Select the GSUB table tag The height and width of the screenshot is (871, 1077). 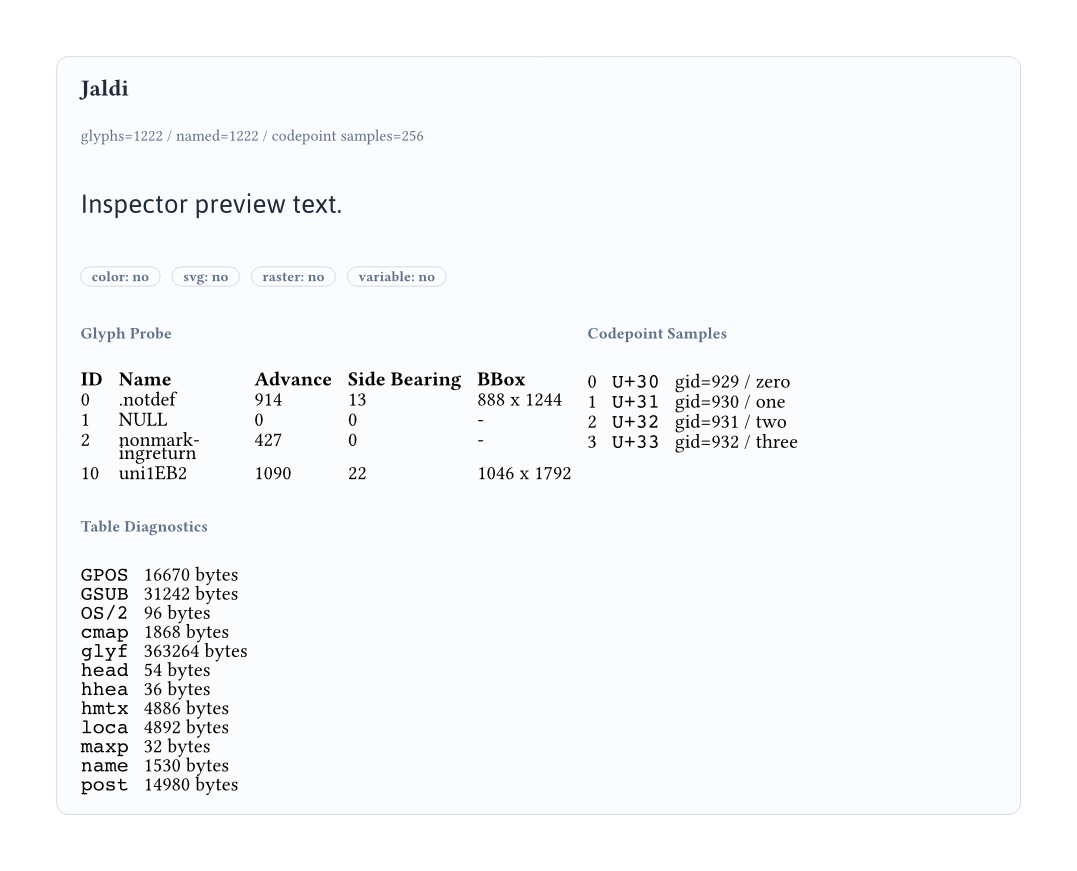(x=104, y=594)
